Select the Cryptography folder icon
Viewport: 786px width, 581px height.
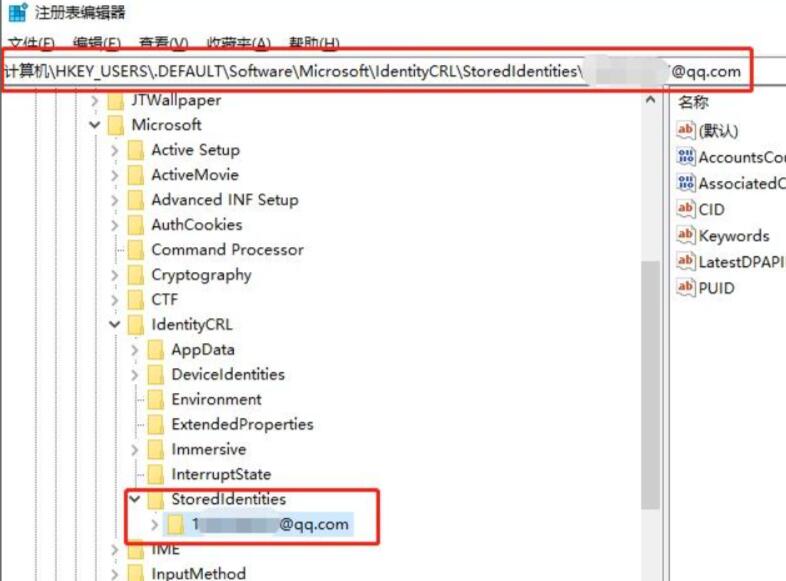click(135, 275)
